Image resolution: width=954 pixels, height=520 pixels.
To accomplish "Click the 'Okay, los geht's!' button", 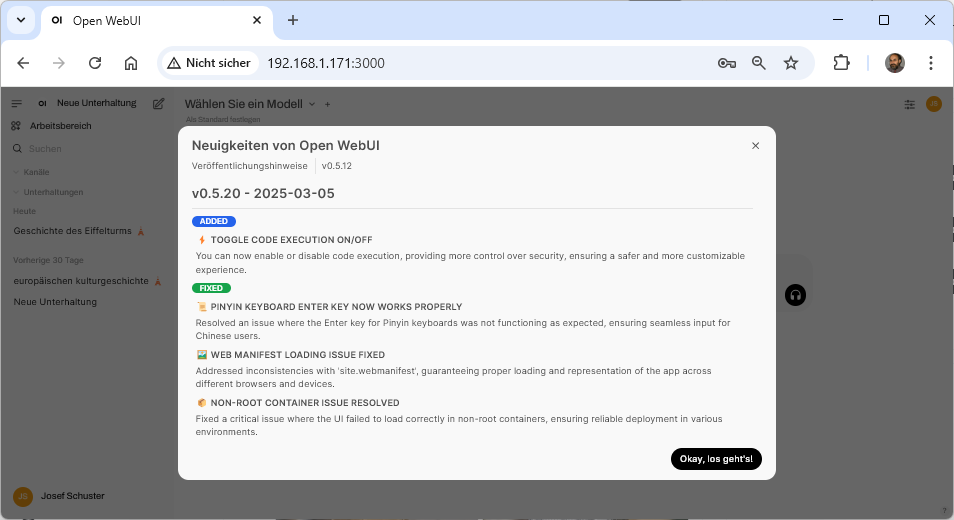I will pos(716,459).
